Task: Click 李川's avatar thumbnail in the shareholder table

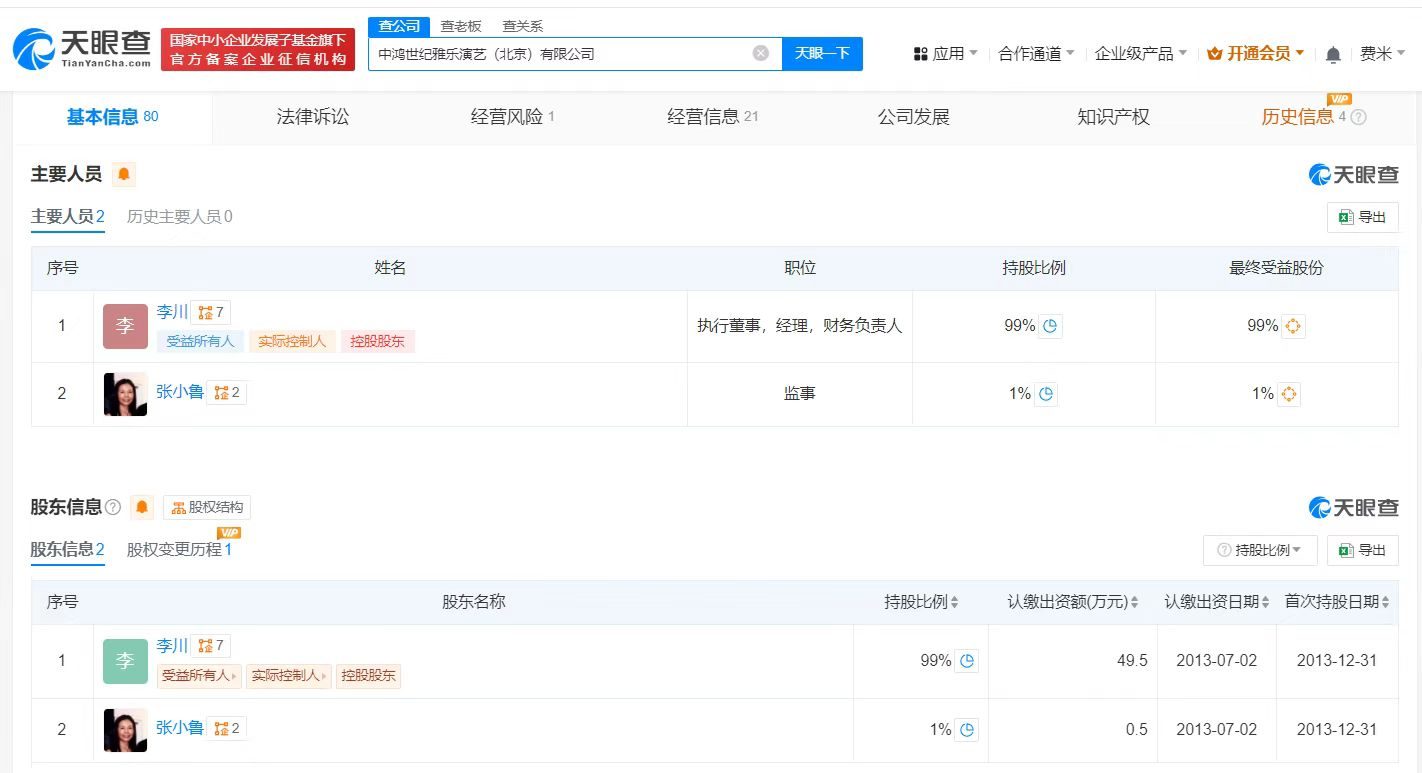Action: (x=124, y=661)
